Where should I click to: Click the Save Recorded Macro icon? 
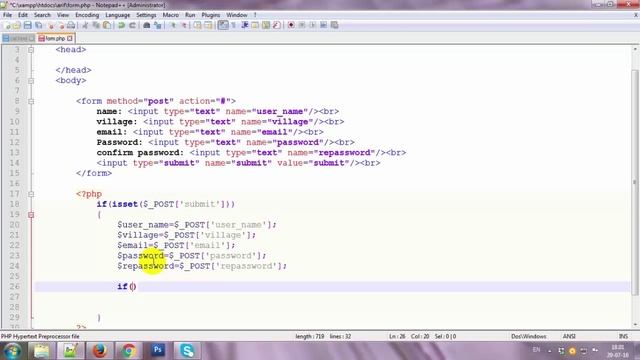[334, 25]
